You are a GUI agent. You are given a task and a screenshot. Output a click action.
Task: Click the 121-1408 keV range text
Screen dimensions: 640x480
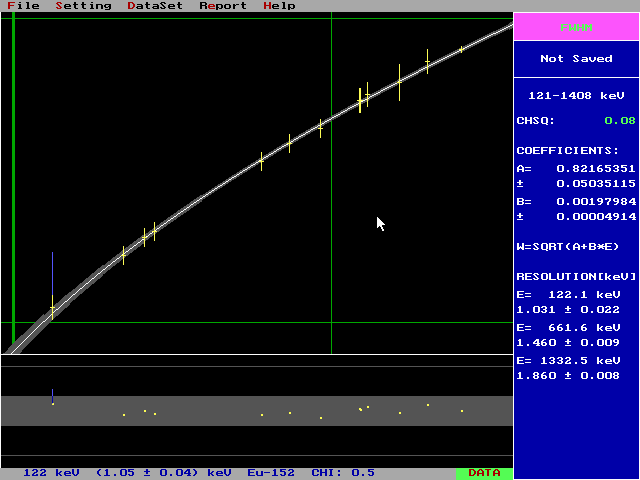pos(576,96)
